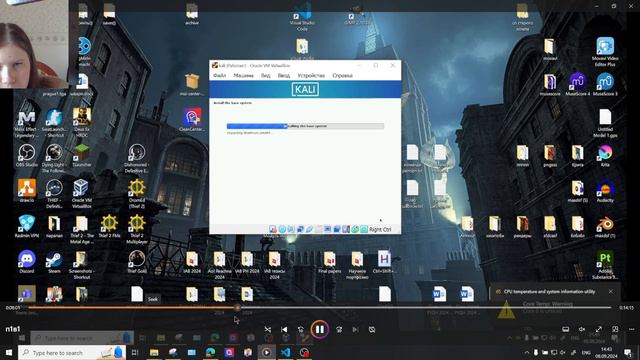Open the Устройства menu in VirtualBox
This screenshot has height=360, width=640.
click(311, 76)
